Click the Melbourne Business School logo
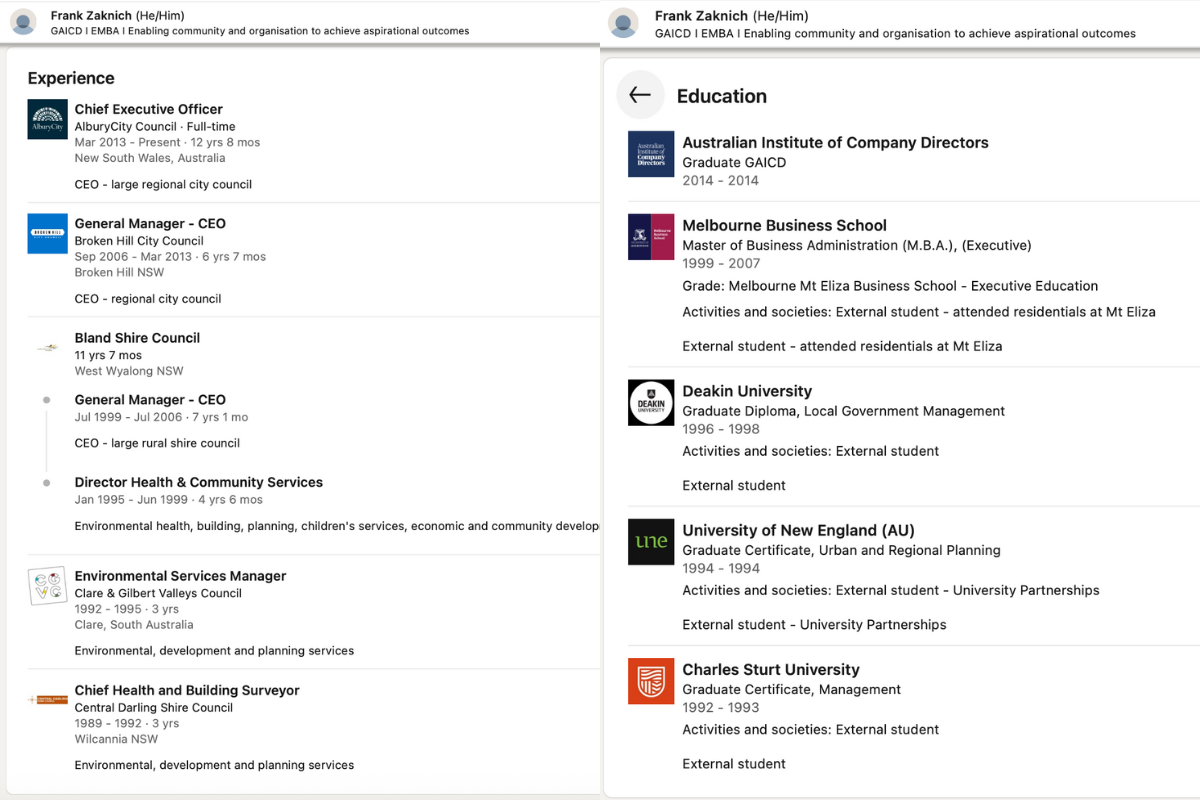1200x800 pixels. pyautogui.click(x=651, y=237)
